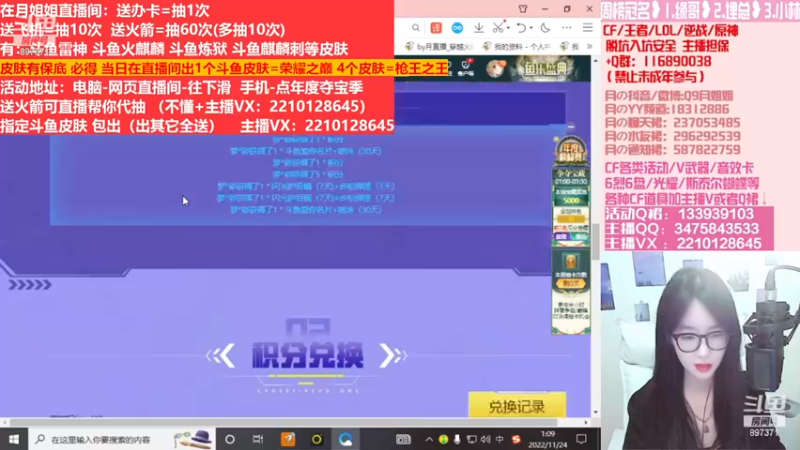Click the touch keyboard tray icon

(403, 439)
